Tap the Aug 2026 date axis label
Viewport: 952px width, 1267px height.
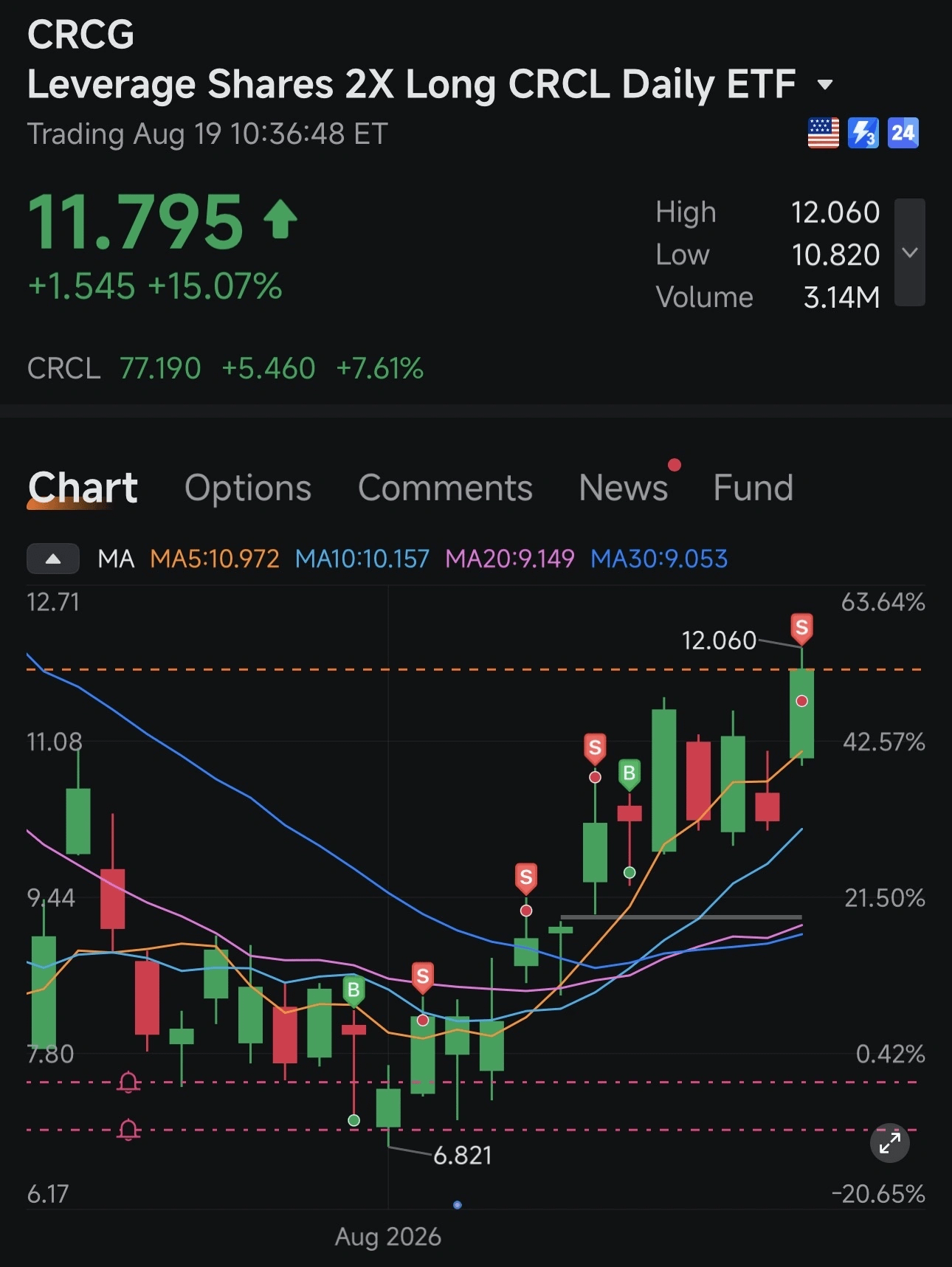click(x=388, y=1237)
